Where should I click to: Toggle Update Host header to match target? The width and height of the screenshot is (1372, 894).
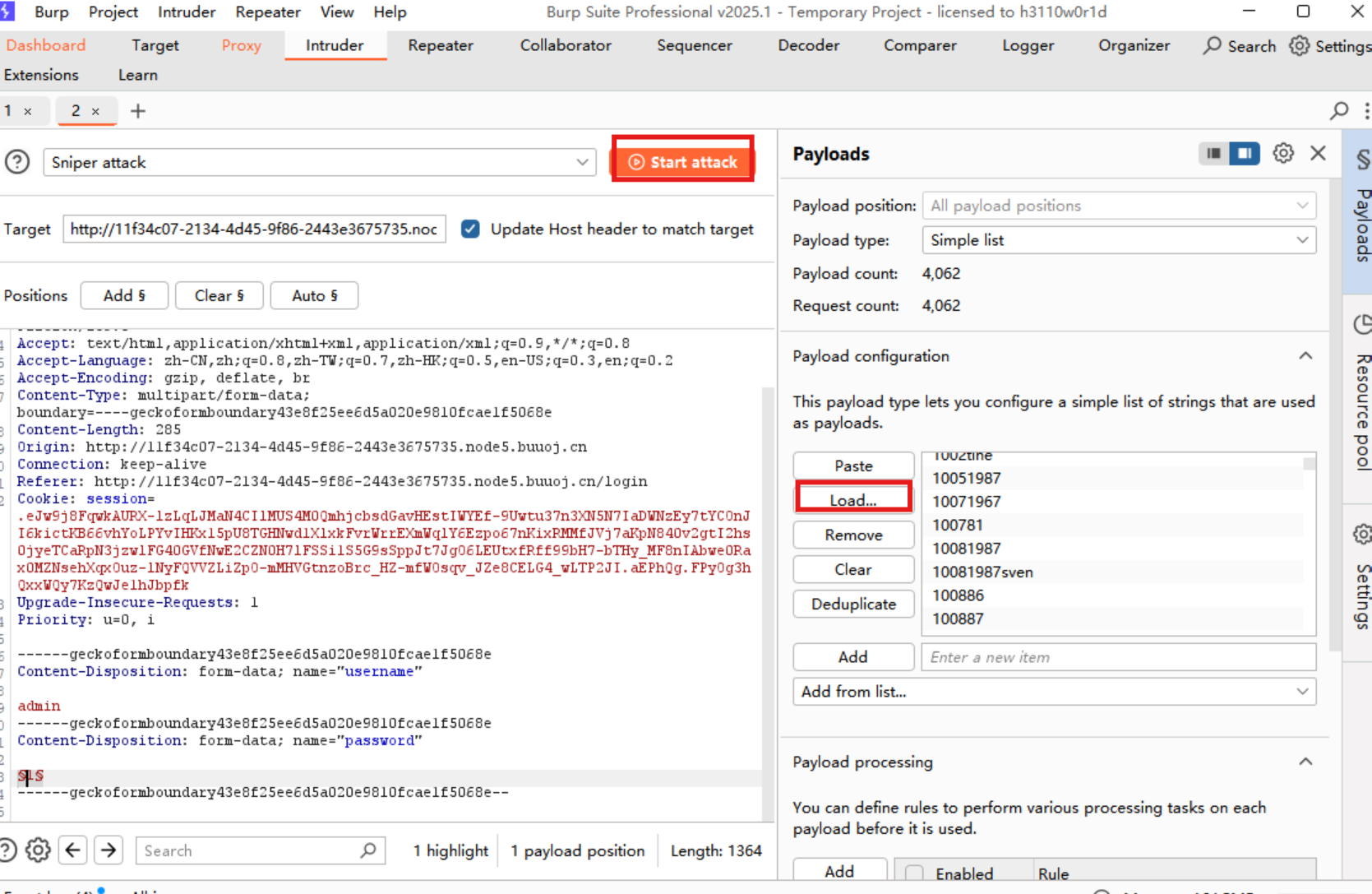pyautogui.click(x=470, y=229)
